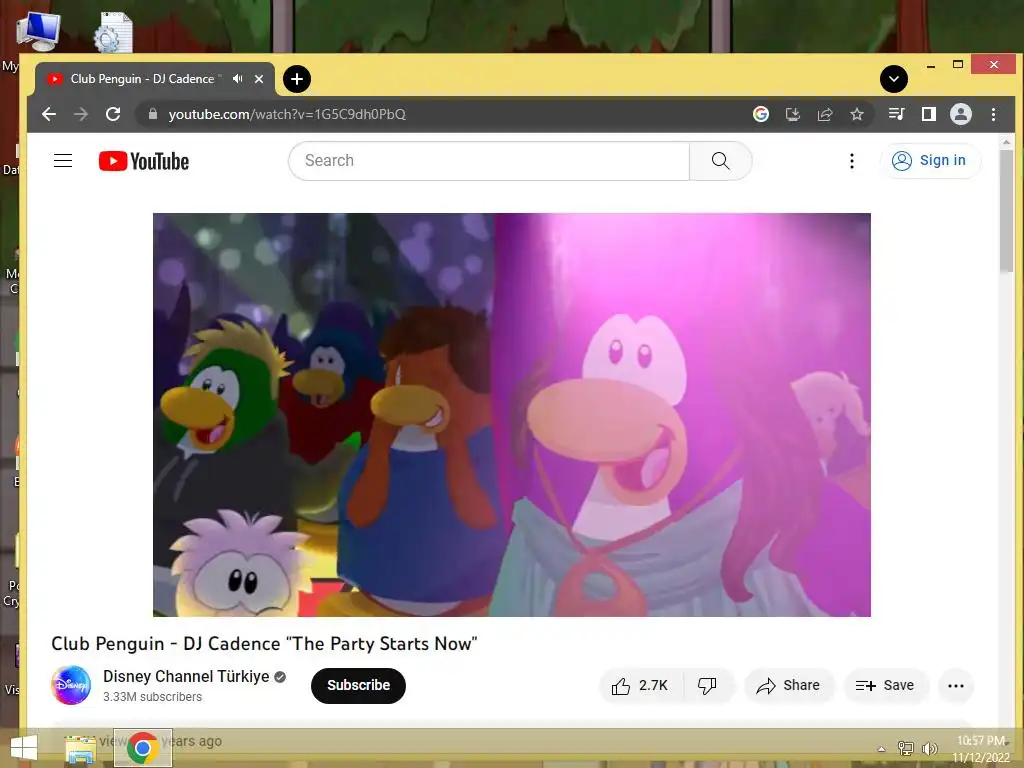Bookmark this page with the star icon
1024x768 pixels.
tap(857, 114)
